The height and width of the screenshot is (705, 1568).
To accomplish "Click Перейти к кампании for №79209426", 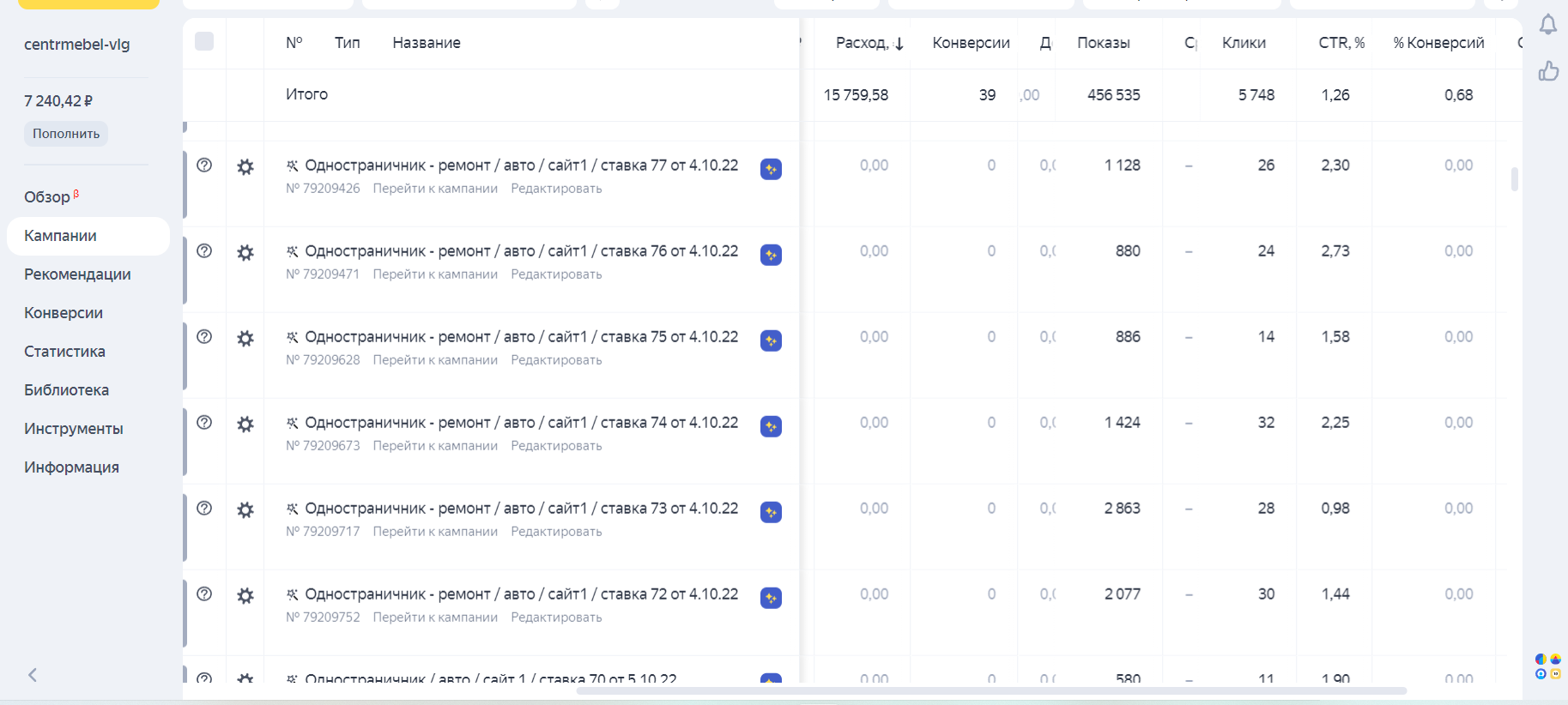I will coord(435,189).
